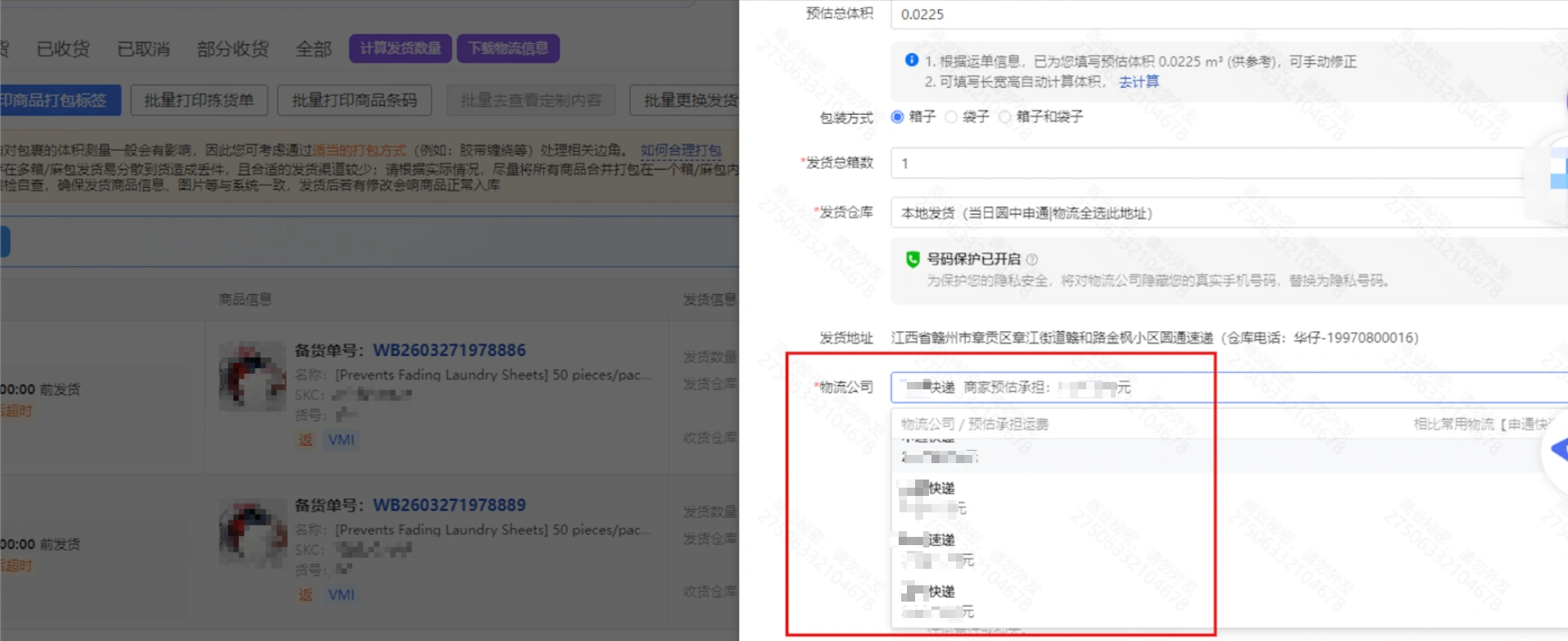Click 批量更换发货 button
This screenshot has height=641, width=1568.
click(x=685, y=100)
